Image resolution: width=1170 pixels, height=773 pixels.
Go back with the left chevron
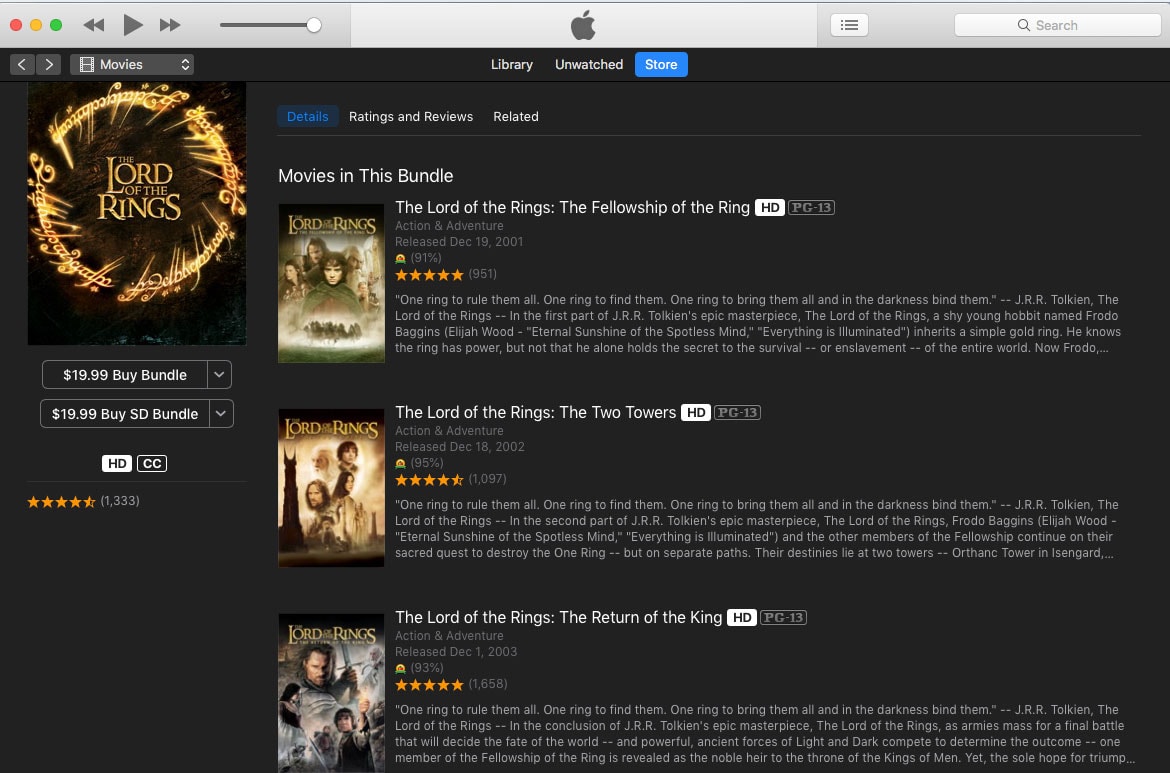pyautogui.click(x=23, y=64)
